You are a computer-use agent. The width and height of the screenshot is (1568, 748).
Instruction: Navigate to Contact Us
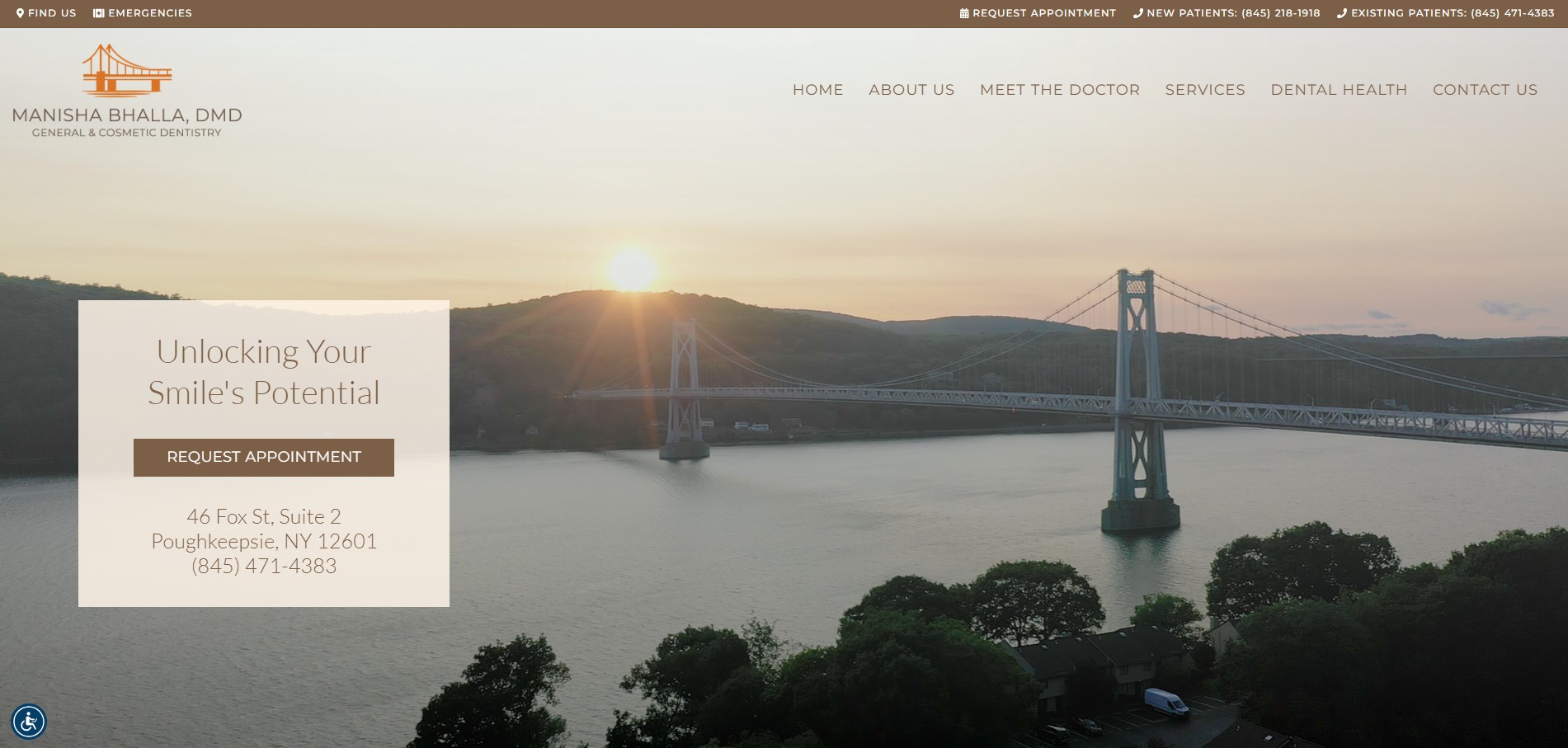(x=1485, y=90)
